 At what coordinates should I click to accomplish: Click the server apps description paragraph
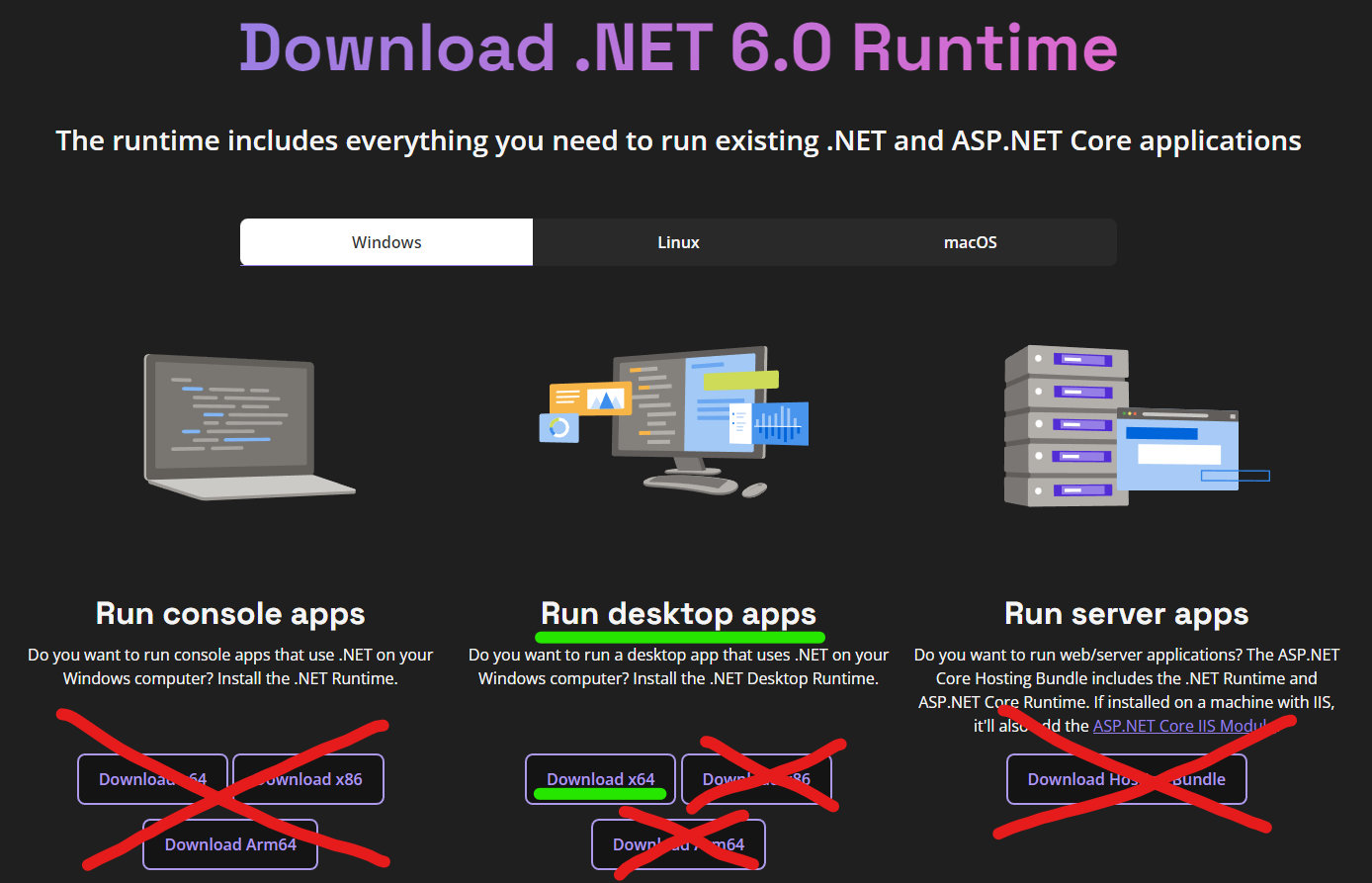click(1127, 690)
